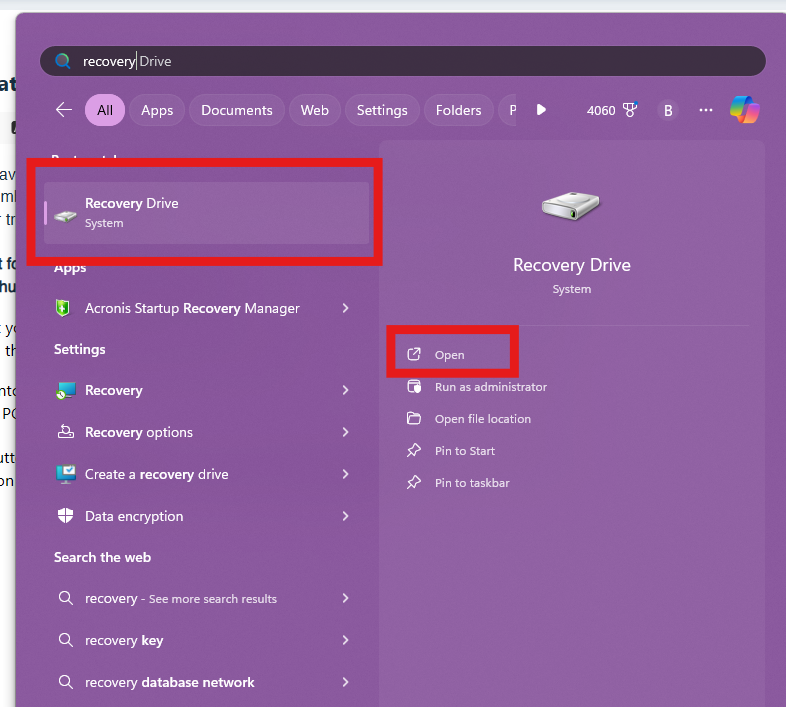Open Acronis Startup Recovery Manager result
The width and height of the screenshot is (786, 707).
192,308
